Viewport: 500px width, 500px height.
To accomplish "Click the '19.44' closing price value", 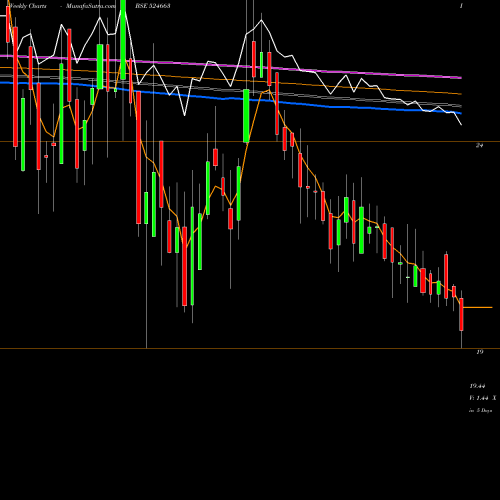I will (x=477, y=386).
